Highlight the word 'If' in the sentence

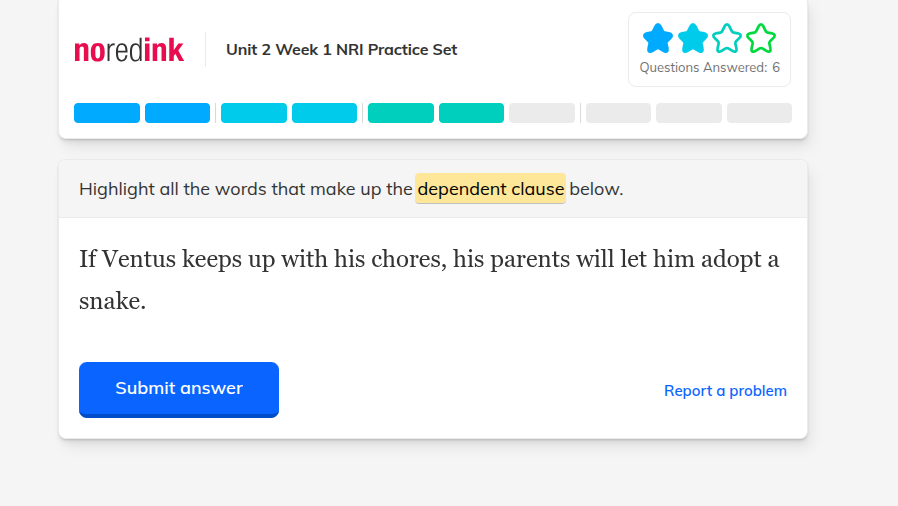pyautogui.click(x=88, y=259)
